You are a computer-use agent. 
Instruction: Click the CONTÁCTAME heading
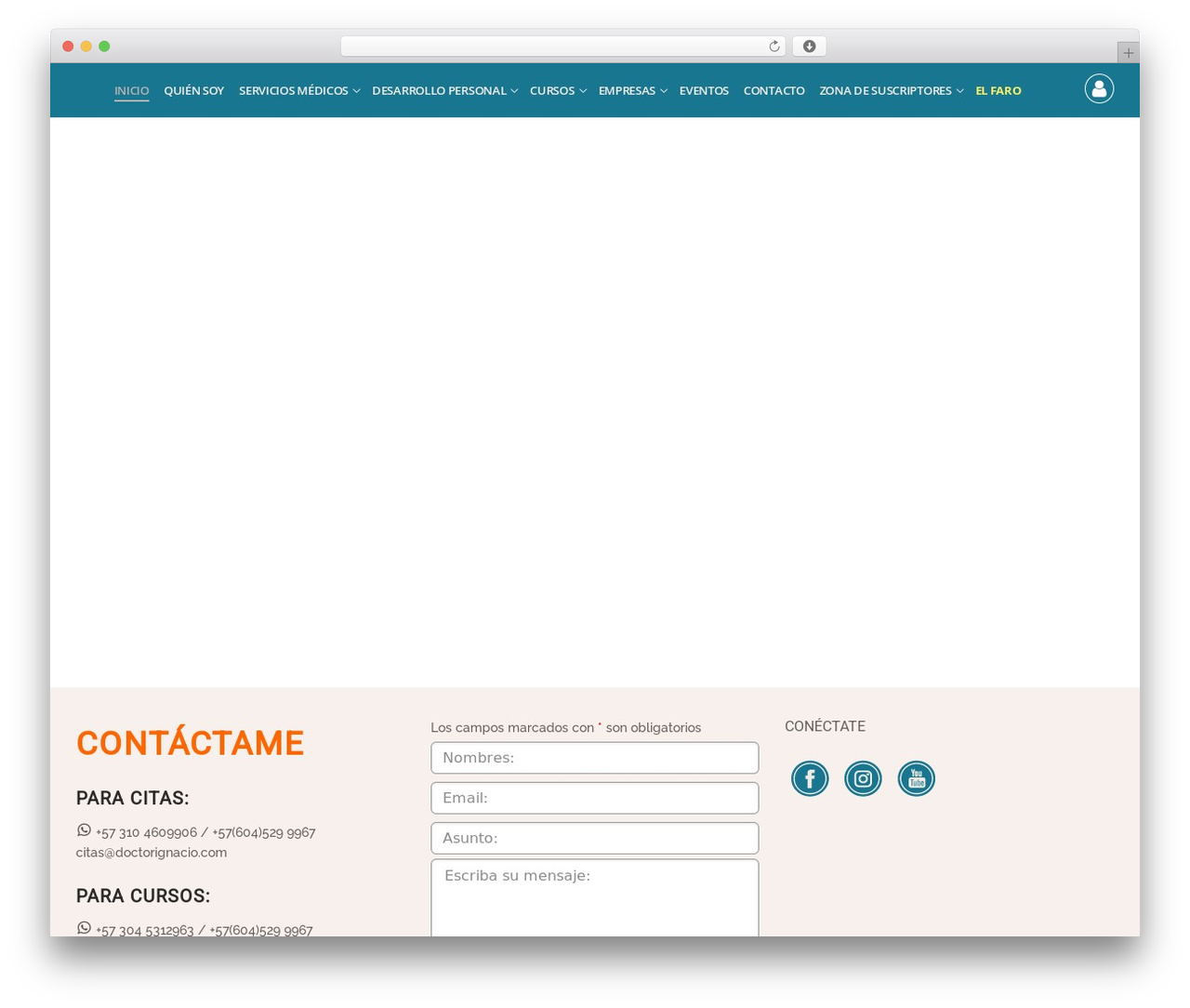[x=190, y=743]
